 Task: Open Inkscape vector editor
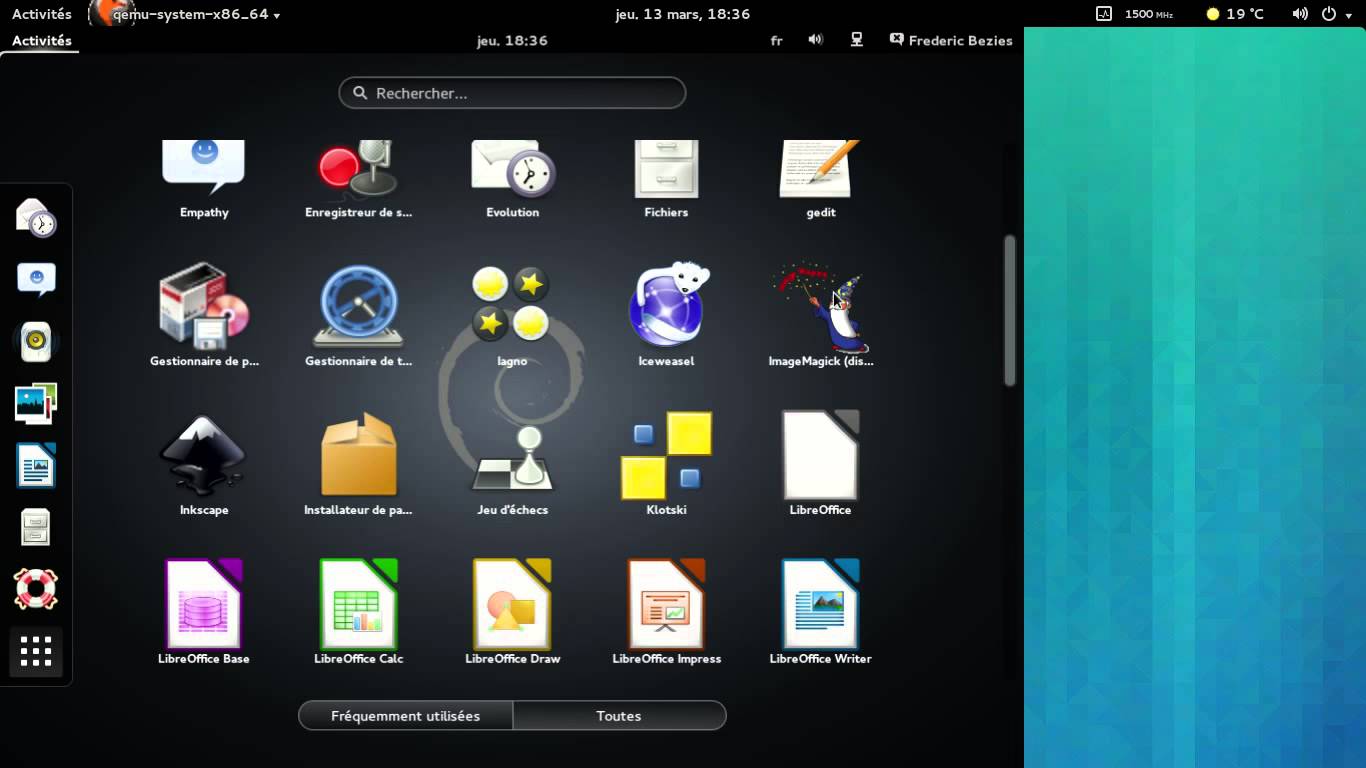point(203,453)
